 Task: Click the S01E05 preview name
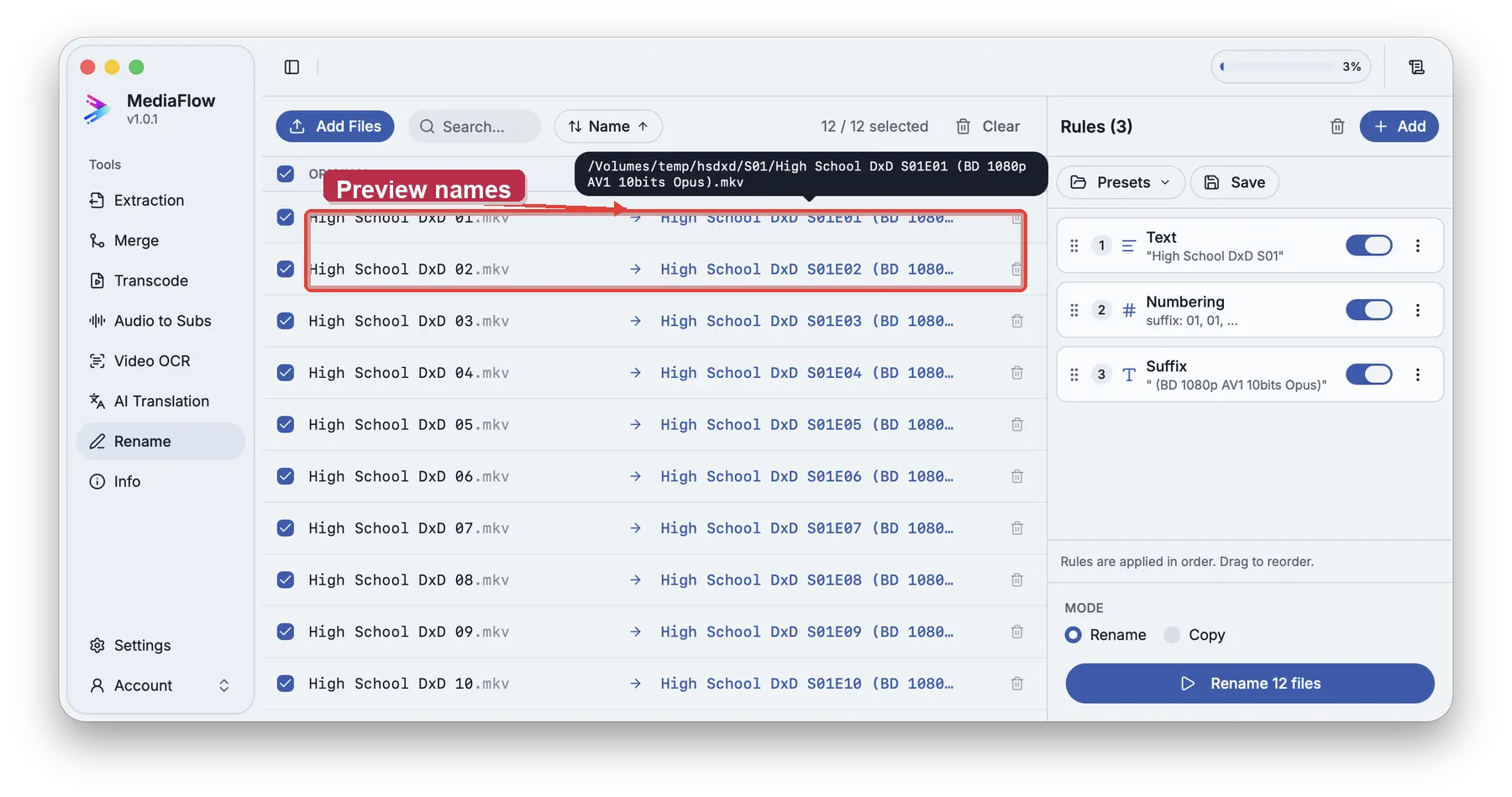point(806,425)
